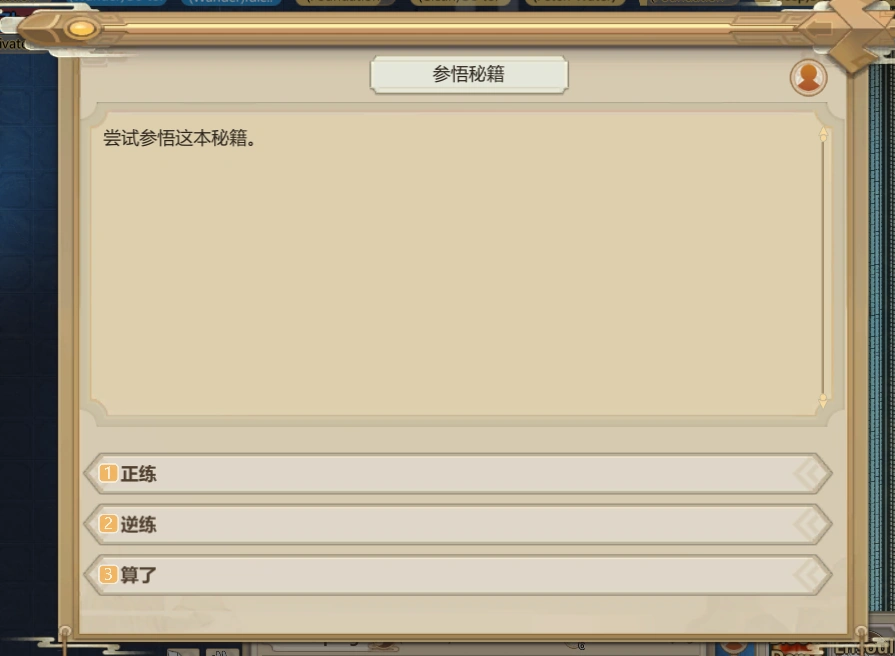895x656 pixels.
Task: Click the golden orb on scroll rod
Action: click(x=81, y=28)
